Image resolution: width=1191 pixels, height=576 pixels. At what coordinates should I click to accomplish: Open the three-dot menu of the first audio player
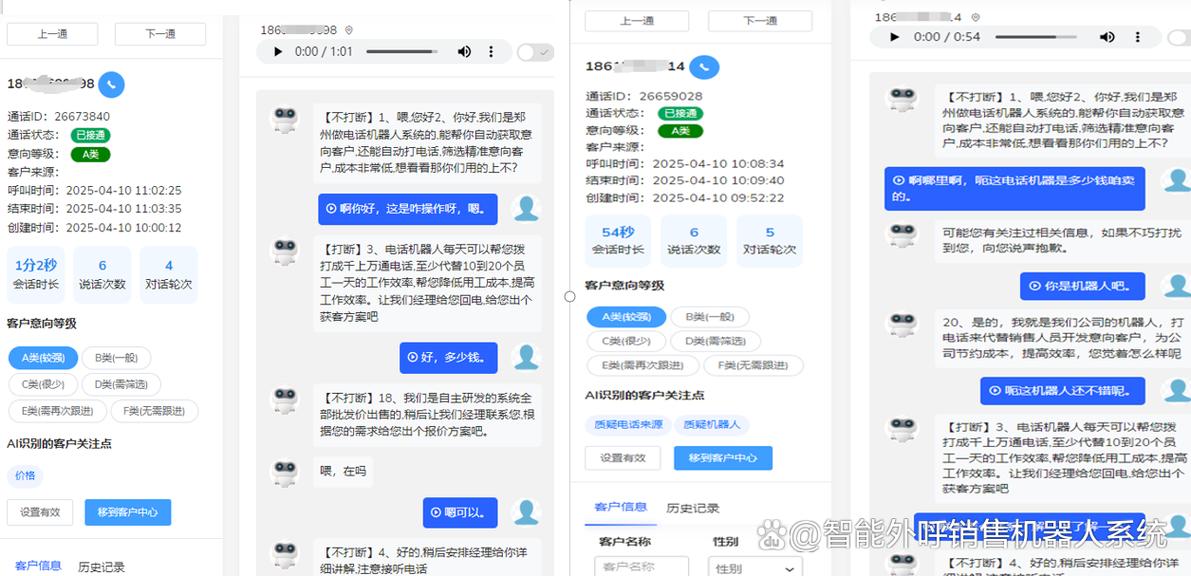coord(492,51)
